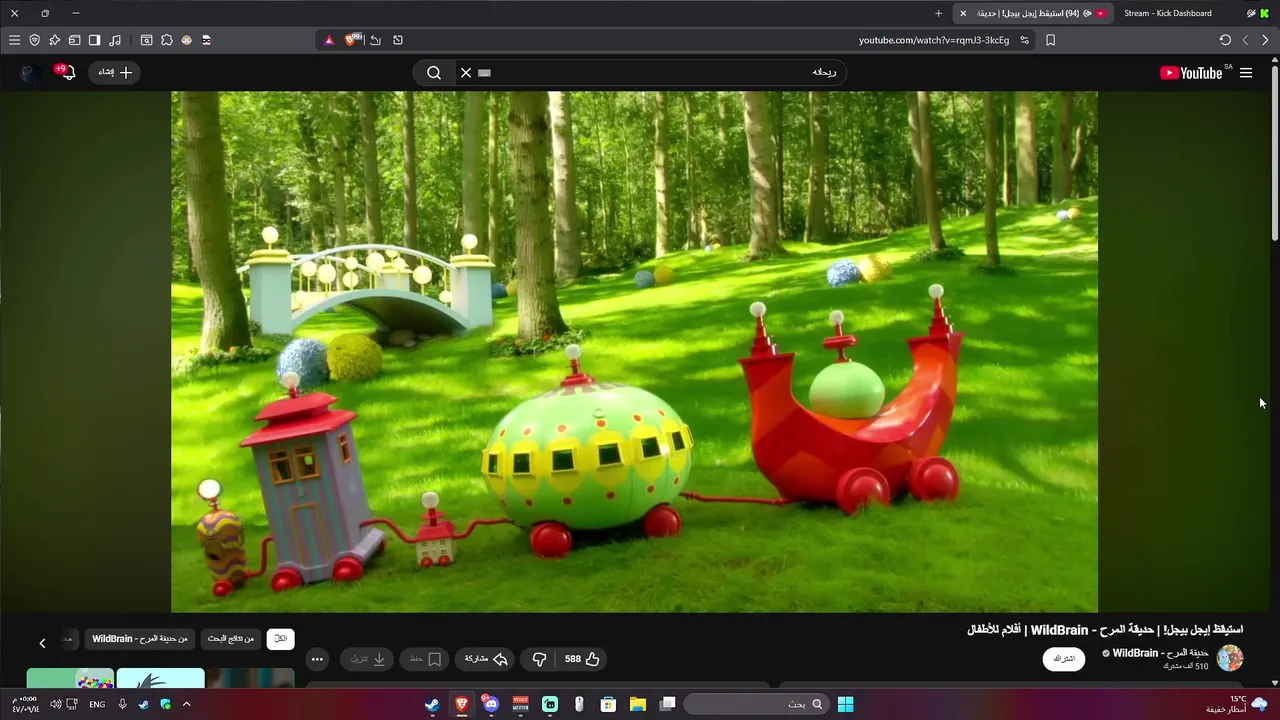Open Windows Start menu
Image resolution: width=1280 pixels, height=720 pixels.
[x=845, y=704]
